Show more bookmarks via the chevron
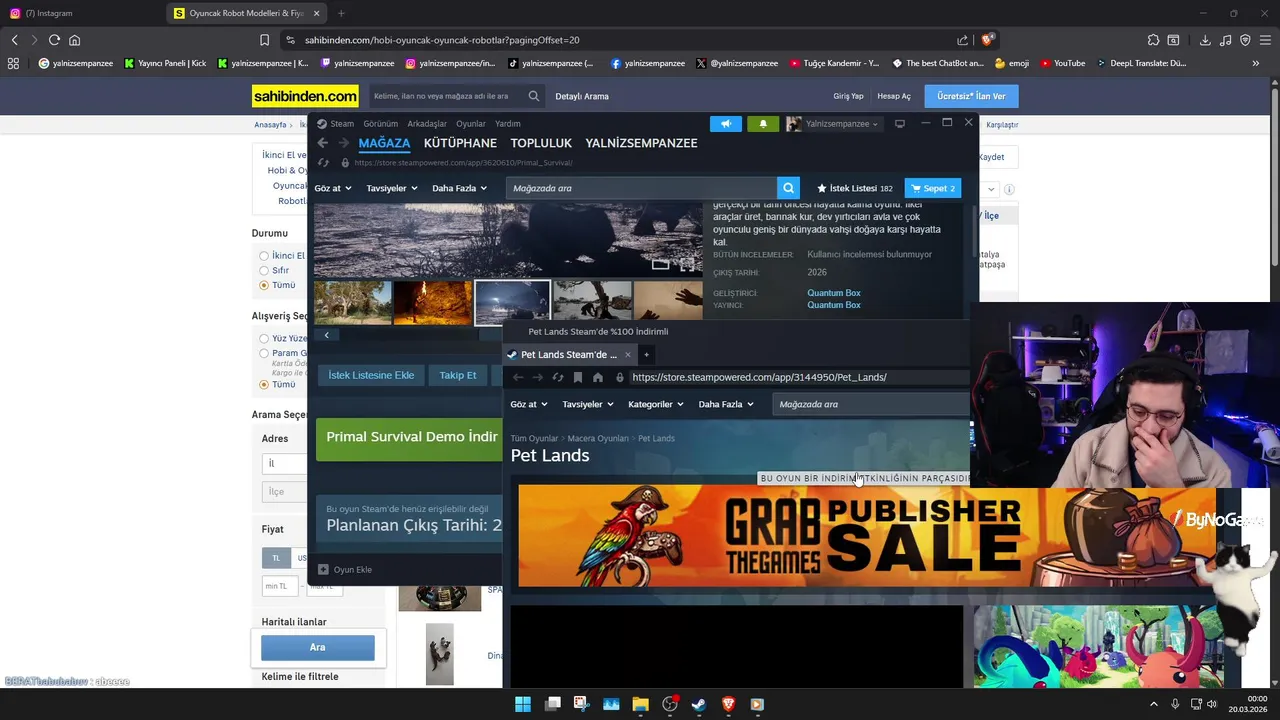This screenshot has height=720, width=1280. 1255,63
